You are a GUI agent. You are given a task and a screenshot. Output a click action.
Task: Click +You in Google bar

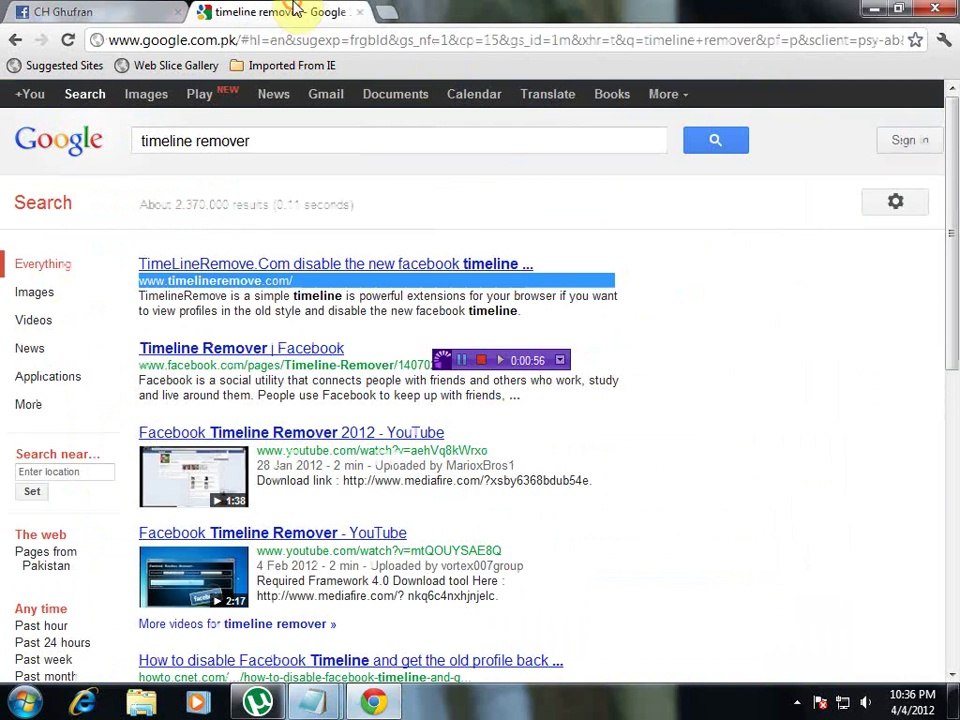tap(30, 94)
